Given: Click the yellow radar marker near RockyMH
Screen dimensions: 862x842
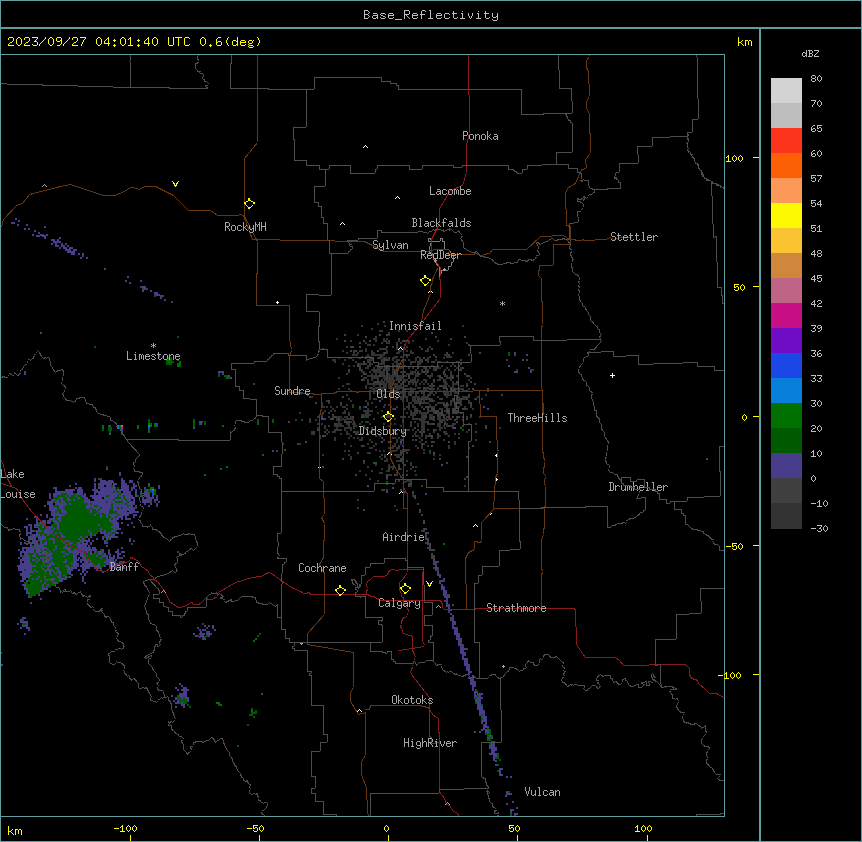Looking at the screenshot, I should point(250,204).
